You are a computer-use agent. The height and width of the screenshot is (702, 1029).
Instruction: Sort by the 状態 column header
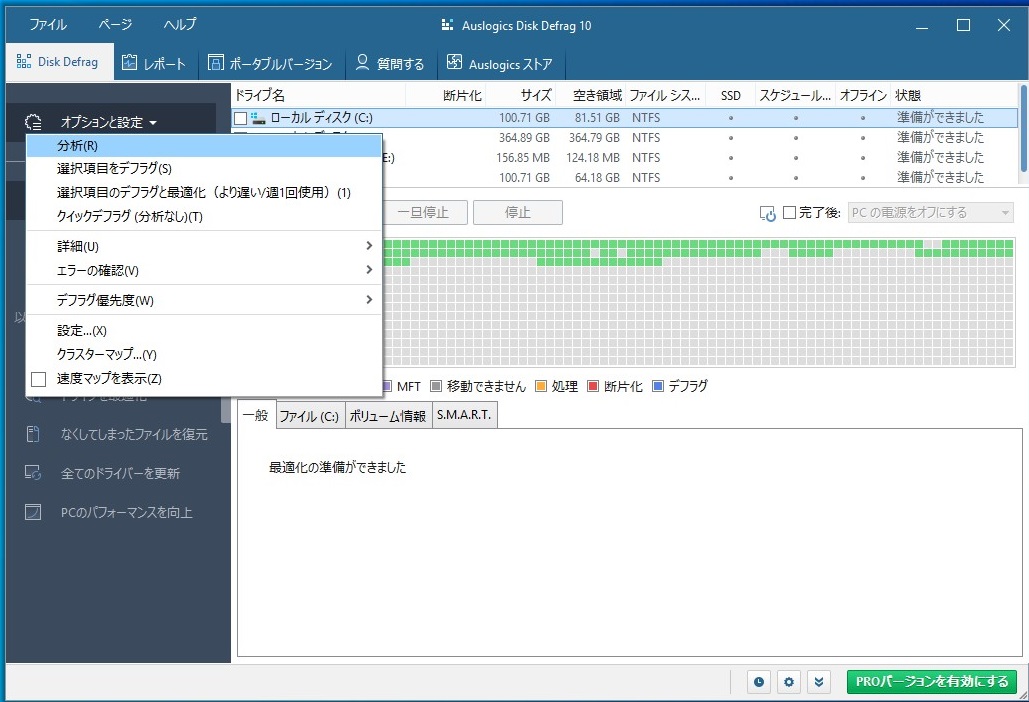click(x=955, y=96)
